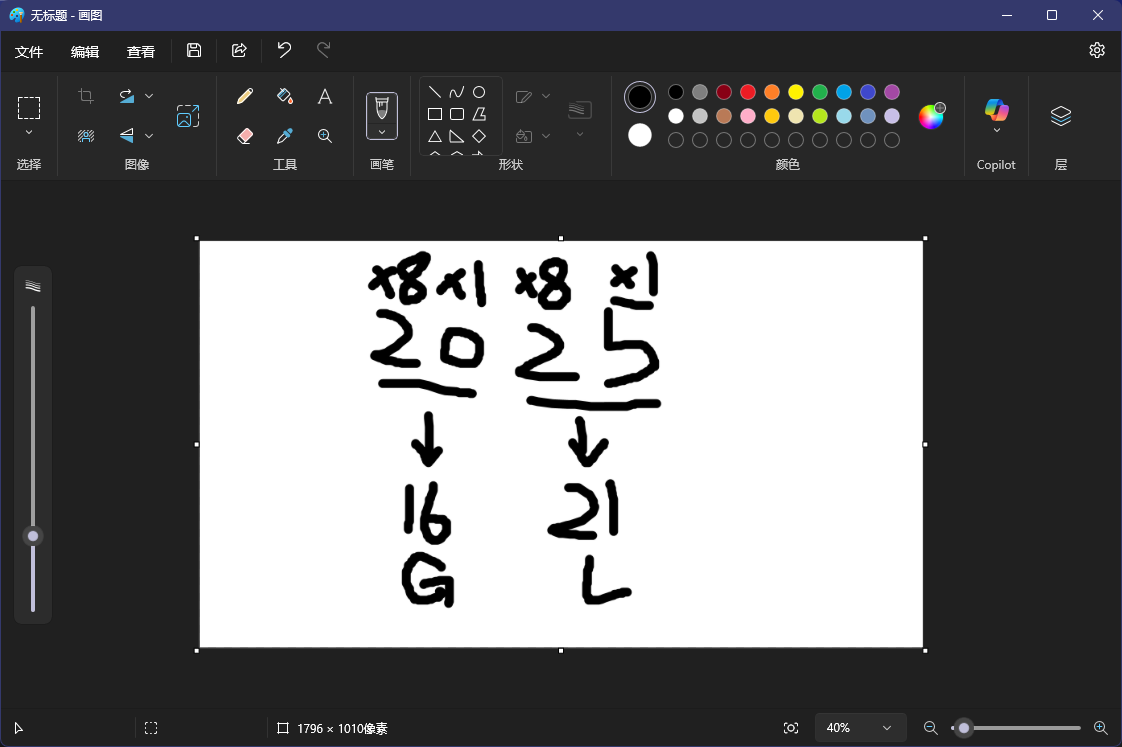Select the Crop tool
This screenshot has width=1122, height=747.
86,96
